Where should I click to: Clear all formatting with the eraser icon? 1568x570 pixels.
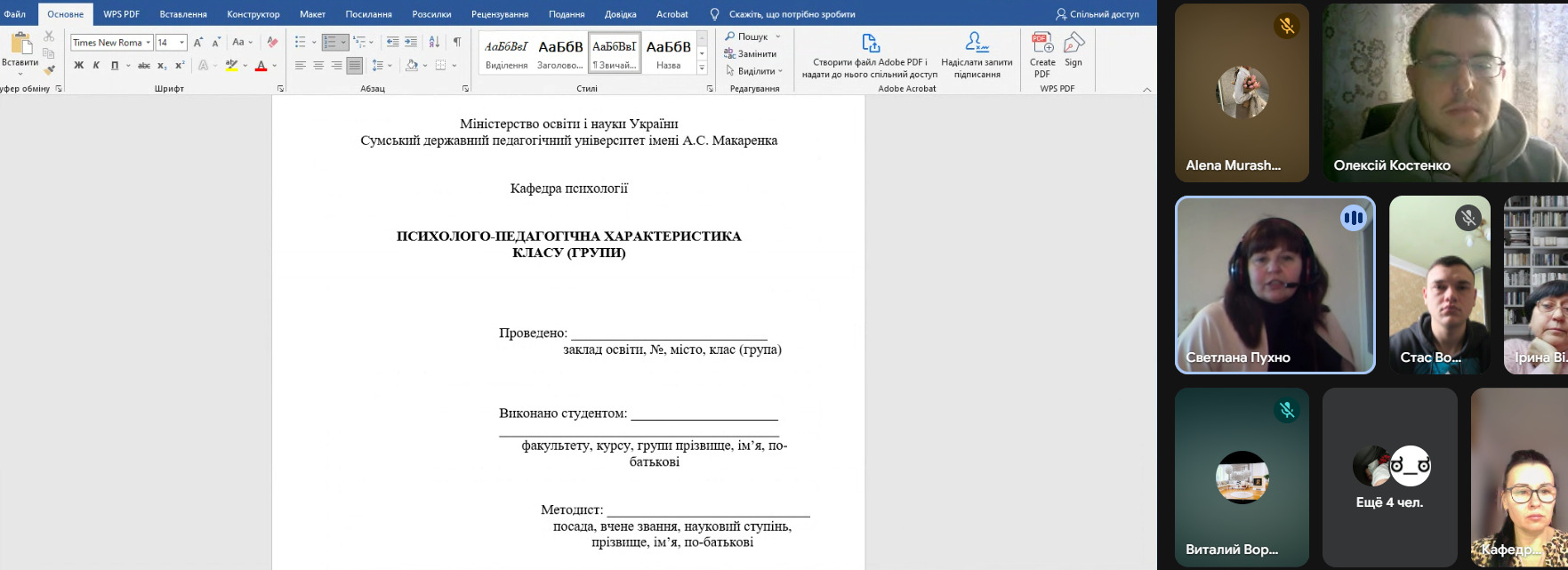(272, 42)
